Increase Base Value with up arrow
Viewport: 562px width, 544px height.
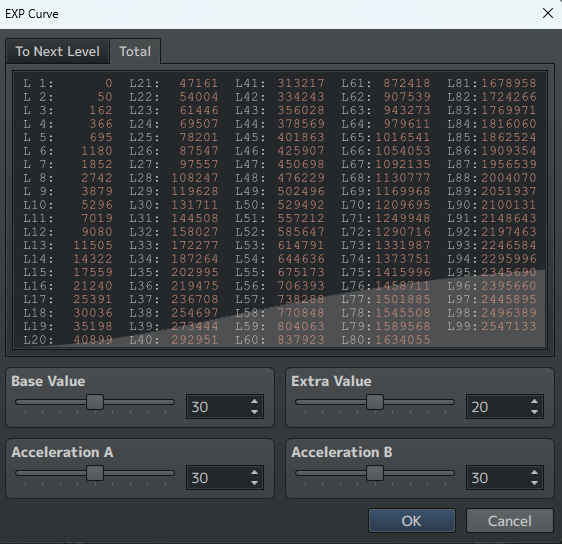coord(254,401)
